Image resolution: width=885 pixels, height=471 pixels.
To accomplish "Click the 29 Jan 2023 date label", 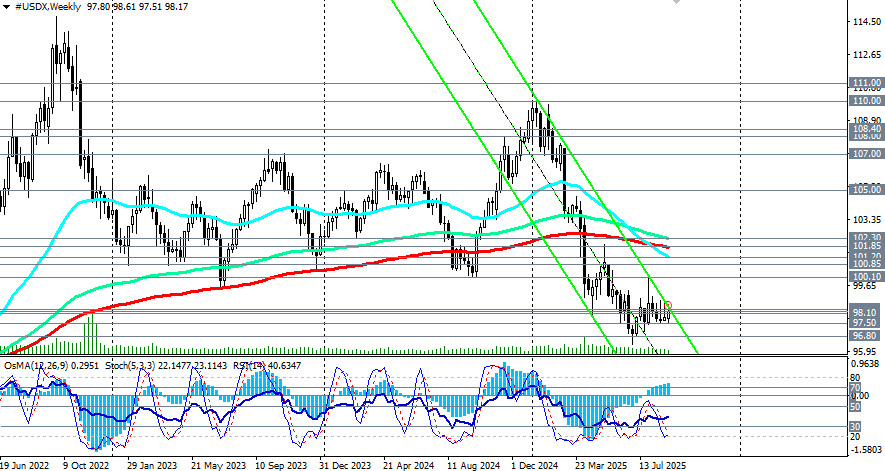I will point(152,465).
